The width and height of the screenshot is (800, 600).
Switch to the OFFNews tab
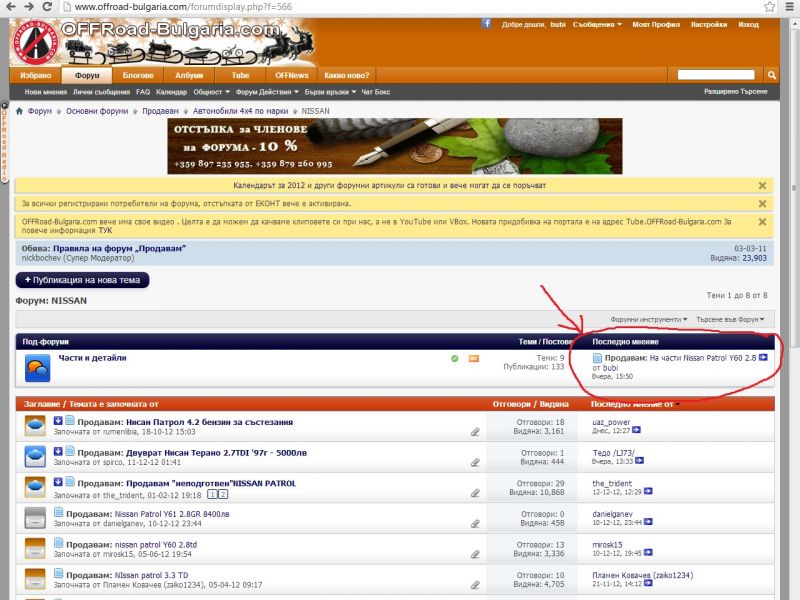coord(292,75)
